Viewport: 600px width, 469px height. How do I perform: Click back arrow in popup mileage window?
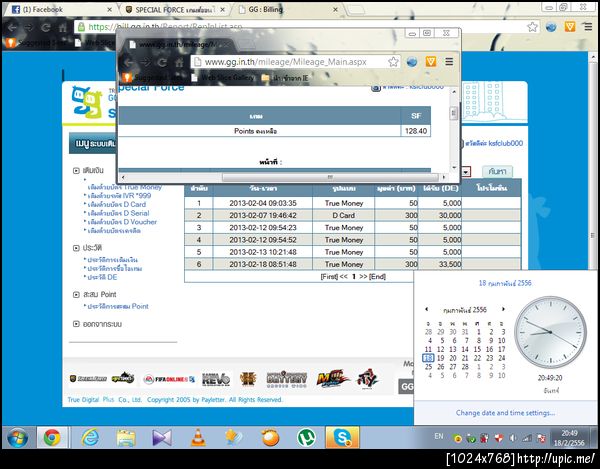(129, 62)
